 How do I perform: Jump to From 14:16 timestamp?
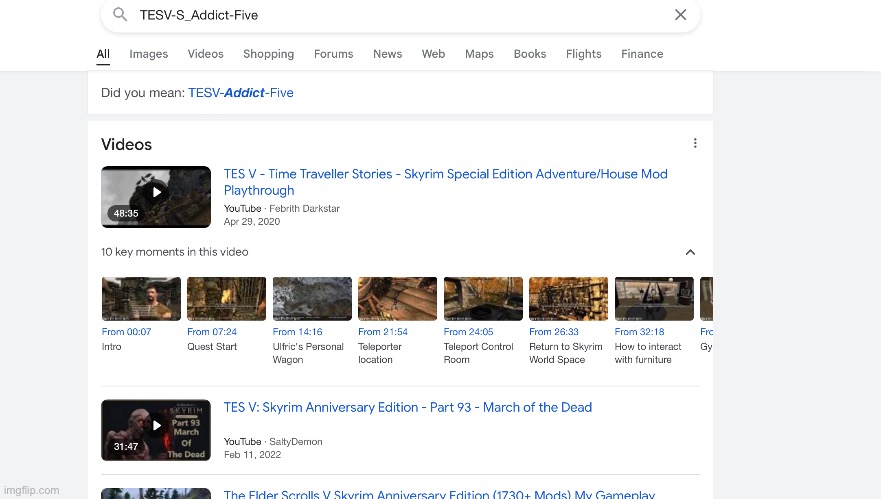(x=297, y=332)
